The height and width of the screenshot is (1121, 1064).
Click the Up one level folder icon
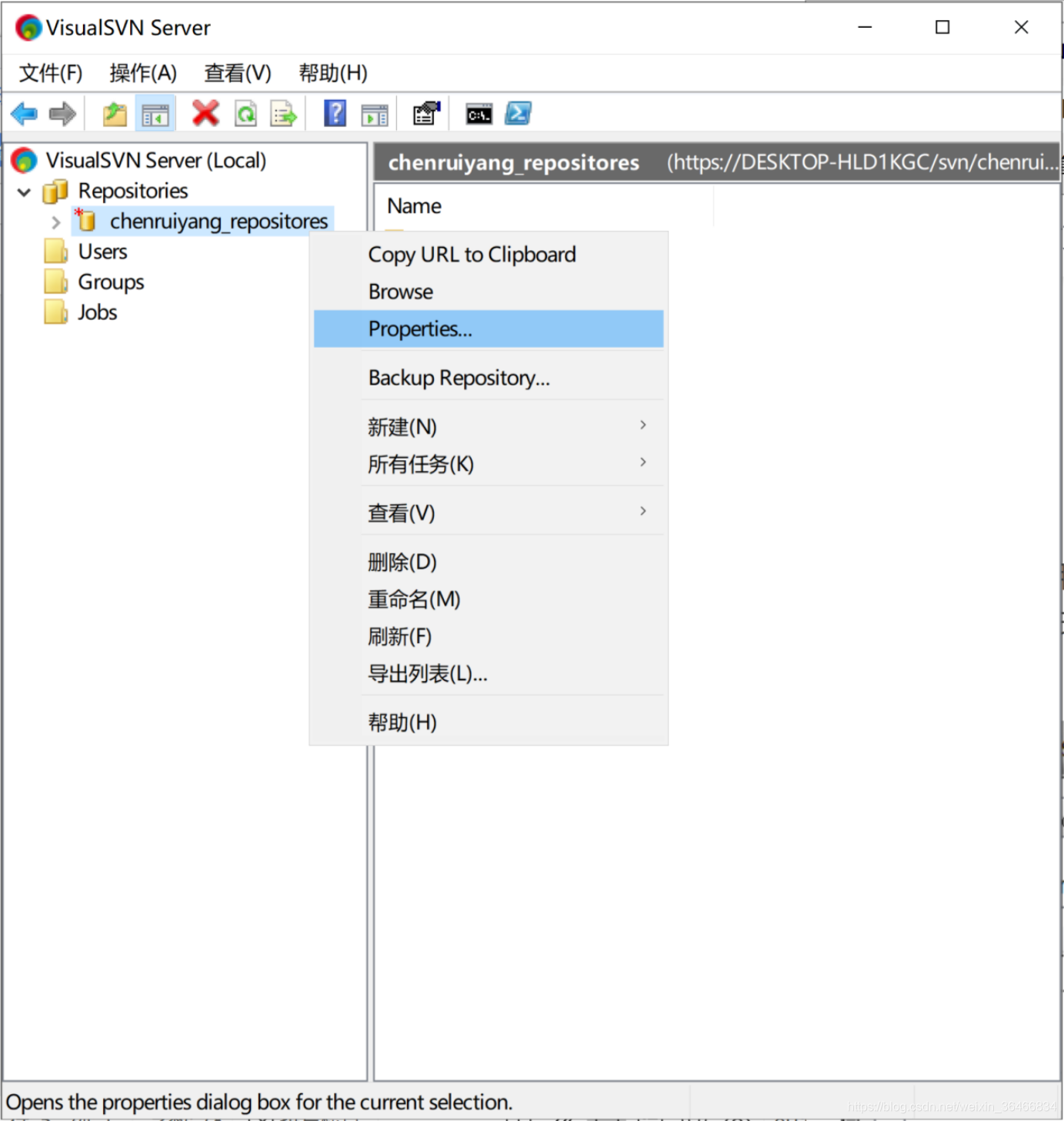(x=115, y=115)
